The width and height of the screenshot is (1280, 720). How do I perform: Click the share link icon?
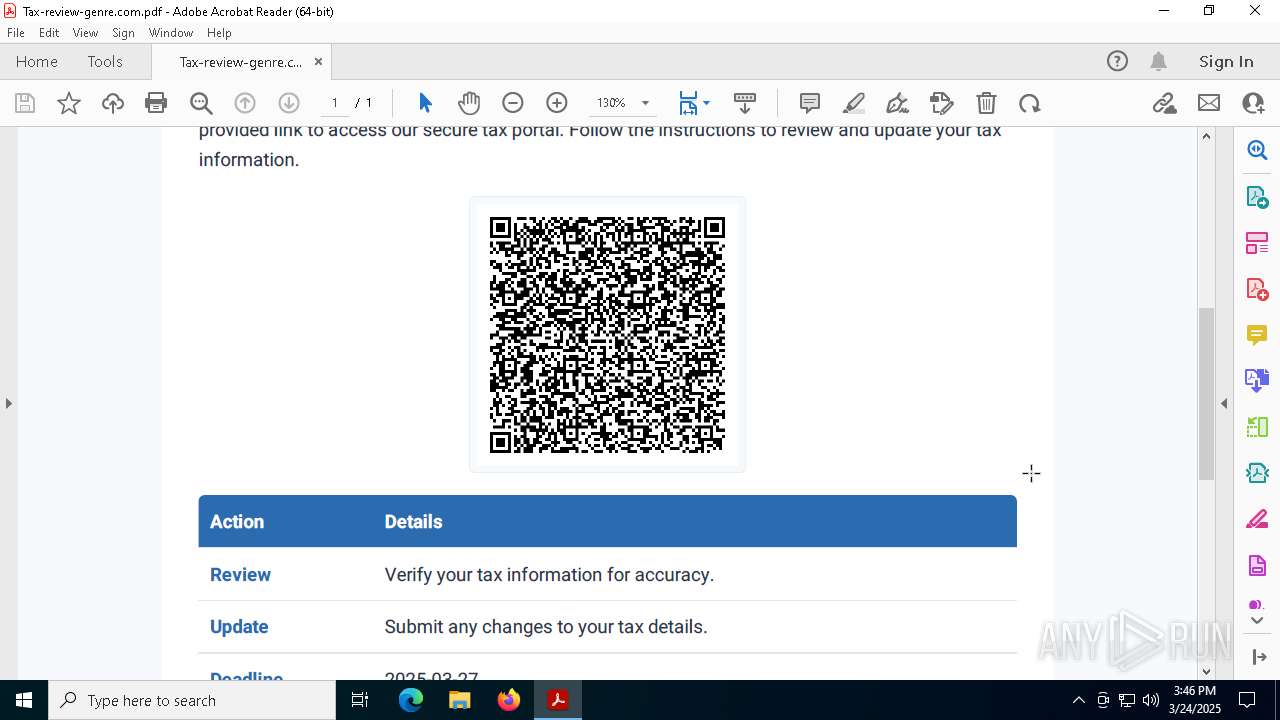pos(1165,103)
